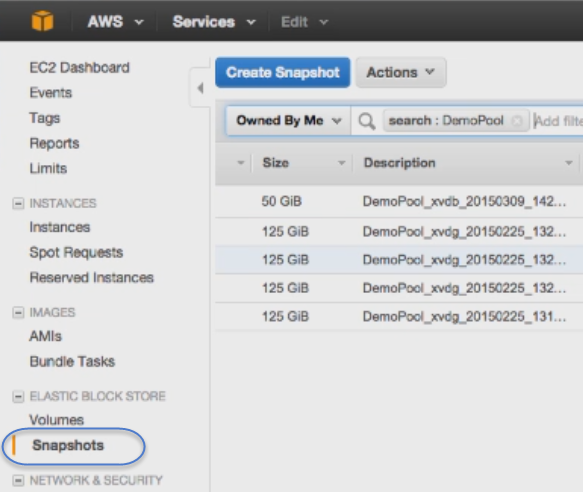This screenshot has height=492, width=583.
Task: Click the Create Snapshot button
Action: (x=283, y=73)
